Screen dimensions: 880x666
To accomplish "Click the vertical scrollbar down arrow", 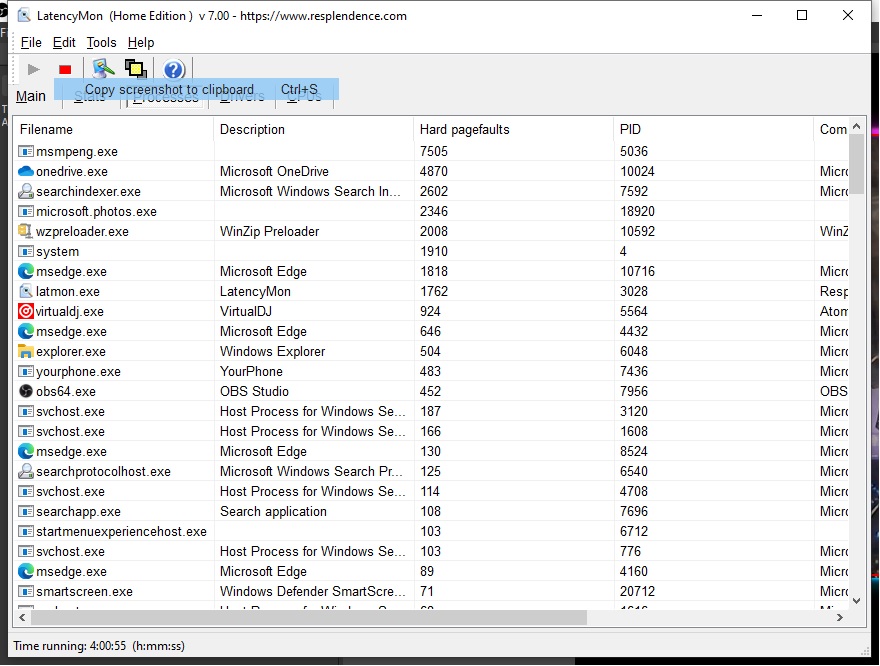I will [856, 600].
